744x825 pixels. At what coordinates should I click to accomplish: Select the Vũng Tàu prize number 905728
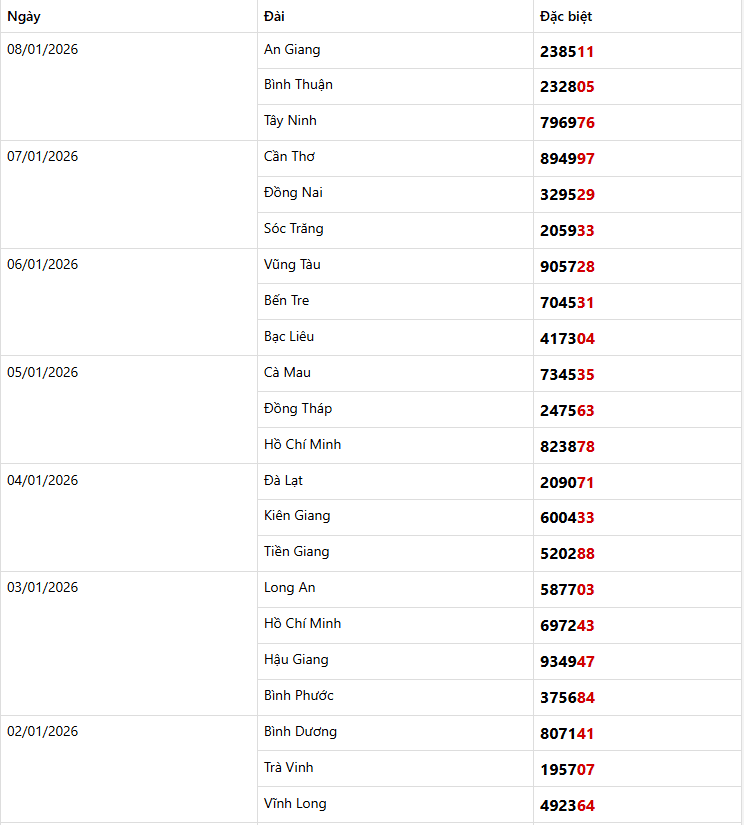point(567,267)
